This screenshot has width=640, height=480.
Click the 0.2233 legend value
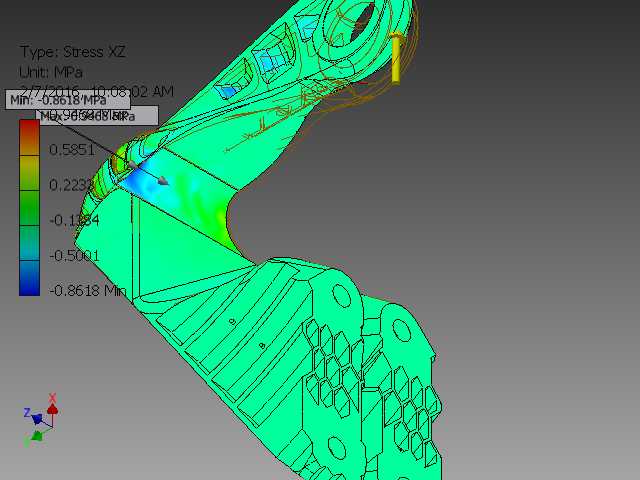click(x=72, y=185)
